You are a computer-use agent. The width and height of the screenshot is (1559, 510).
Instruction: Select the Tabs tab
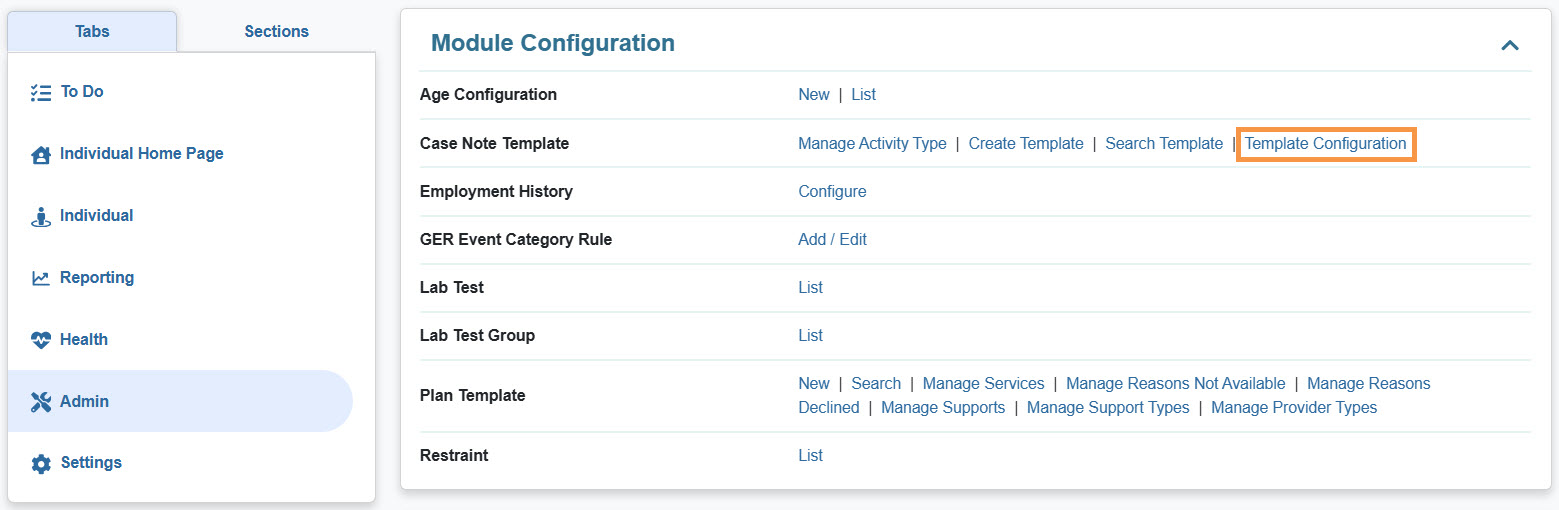(92, 31)
